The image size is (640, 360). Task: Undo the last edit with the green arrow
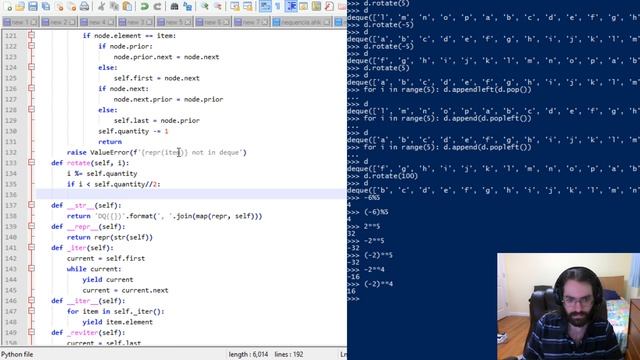pos(144,6)
